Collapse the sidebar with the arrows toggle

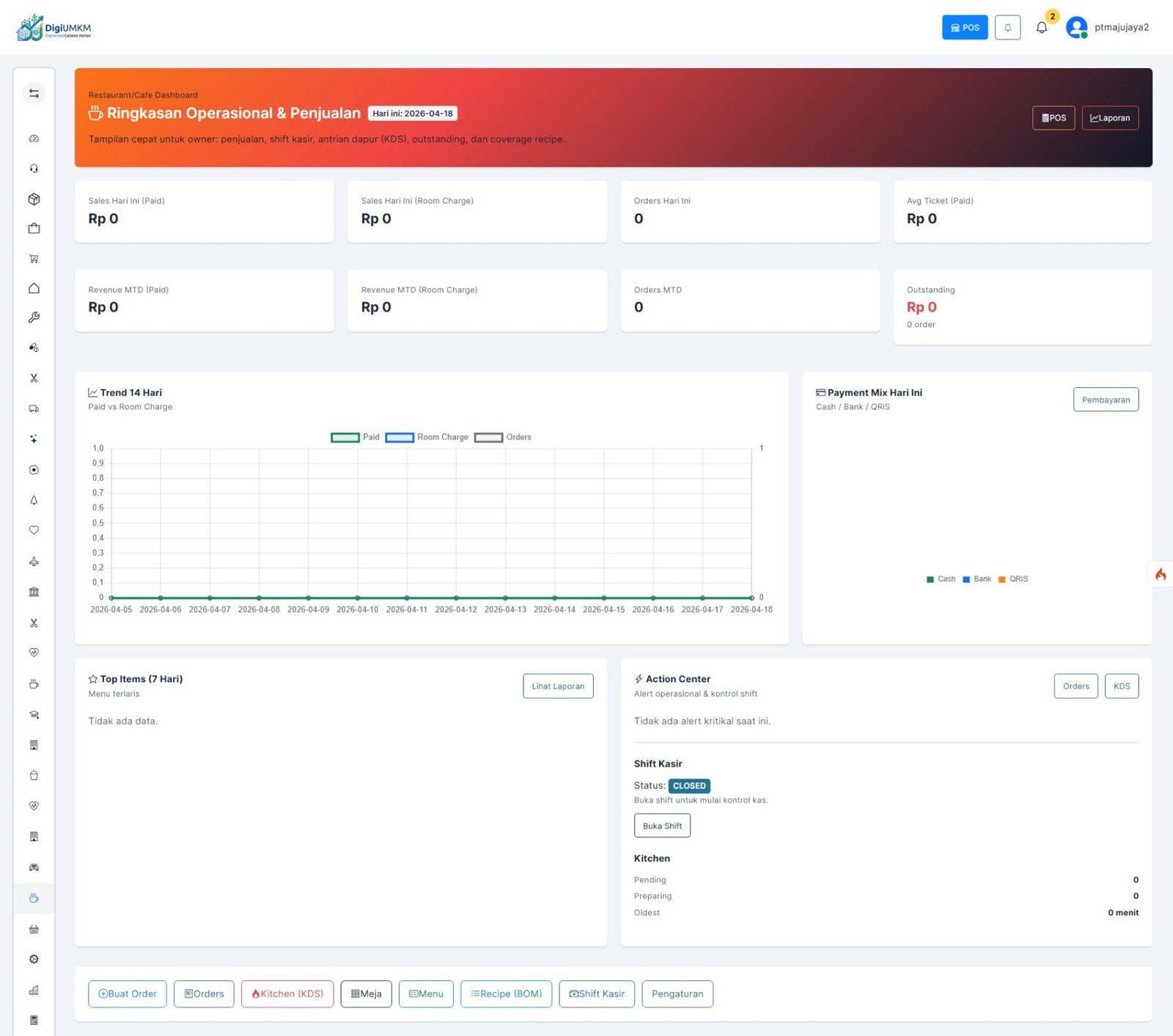coord(34,93)
